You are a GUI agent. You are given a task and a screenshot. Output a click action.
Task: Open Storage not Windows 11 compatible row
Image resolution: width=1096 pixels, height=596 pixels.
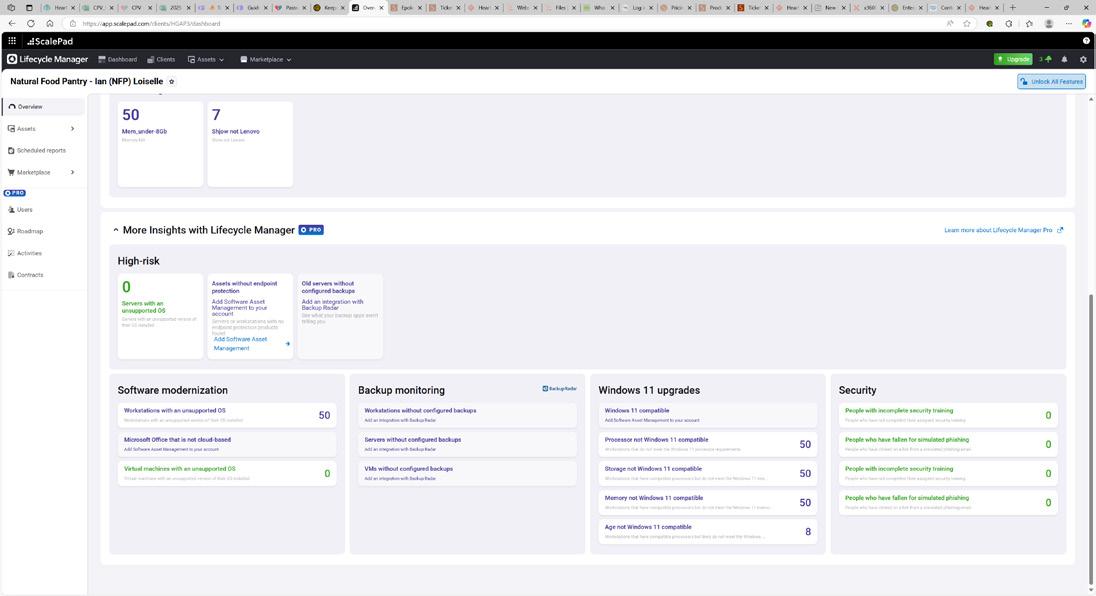click(x=707, y=473)
